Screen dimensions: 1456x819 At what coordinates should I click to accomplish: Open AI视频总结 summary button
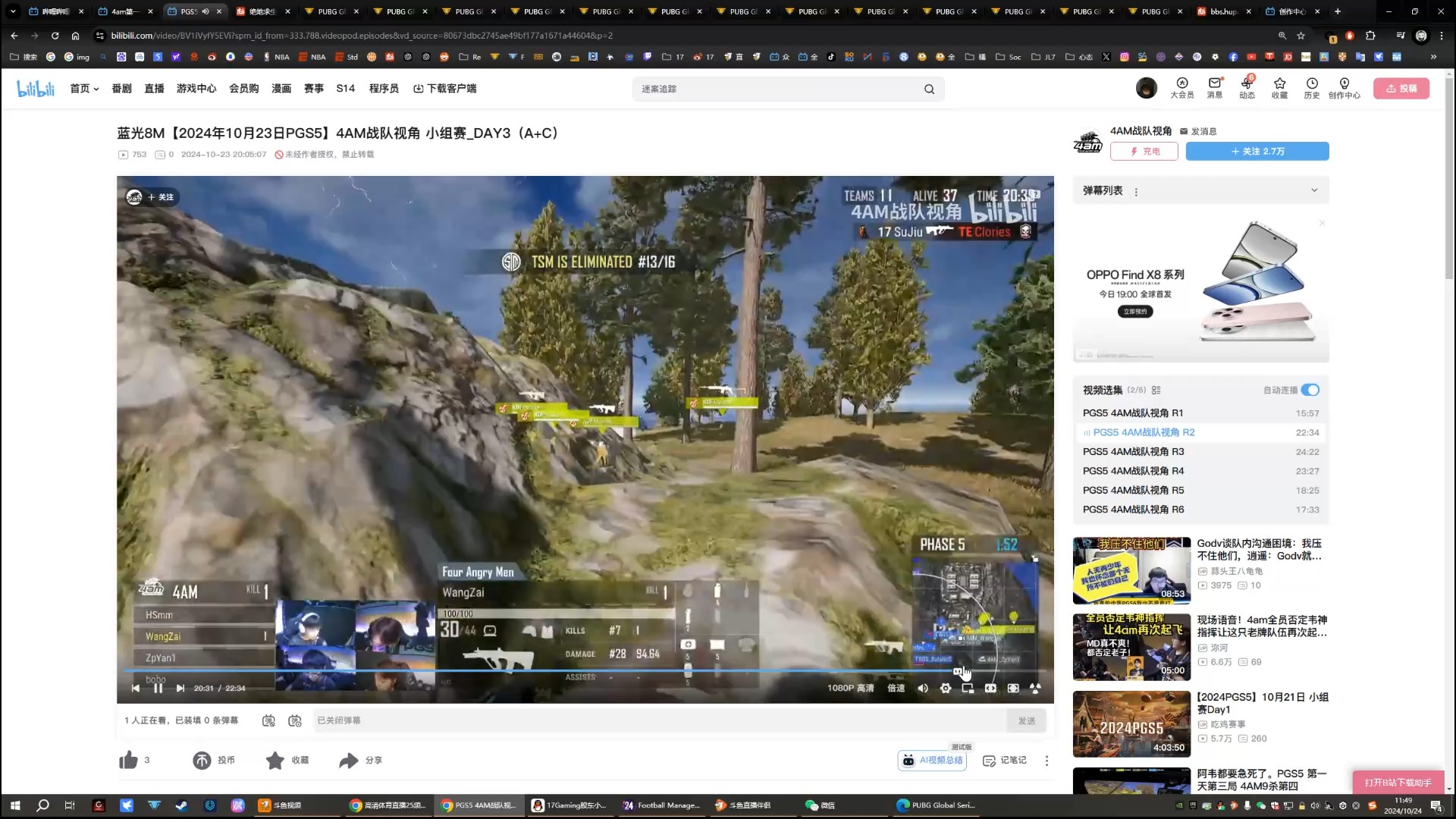click(x=932, y=761)
